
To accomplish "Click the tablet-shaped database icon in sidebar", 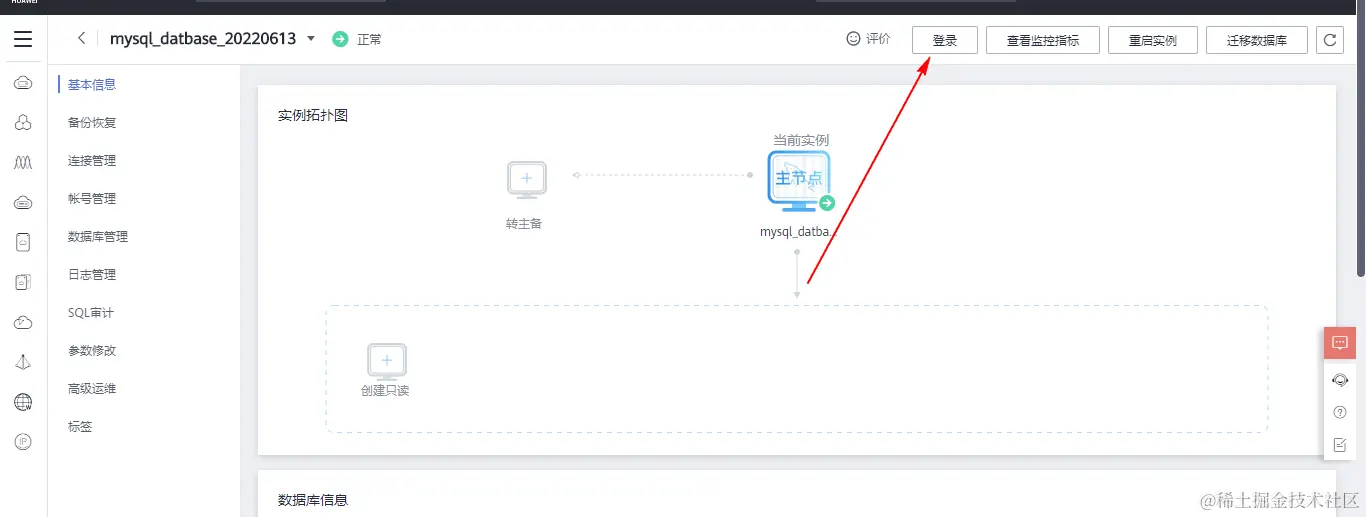I will (x=23, y=242).
